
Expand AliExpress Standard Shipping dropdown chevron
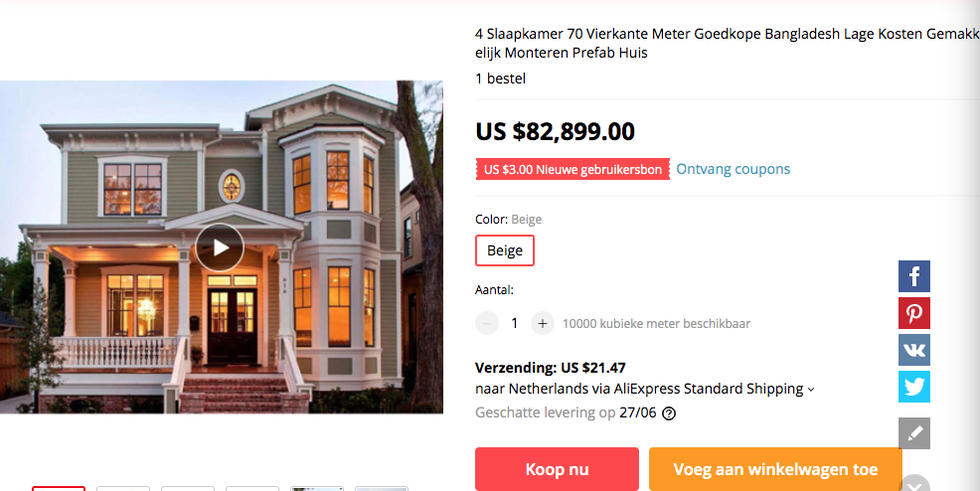(811, 389)
